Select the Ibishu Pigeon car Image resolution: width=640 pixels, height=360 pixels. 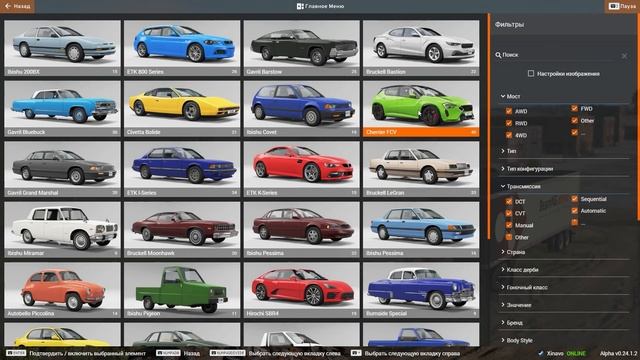182,290
